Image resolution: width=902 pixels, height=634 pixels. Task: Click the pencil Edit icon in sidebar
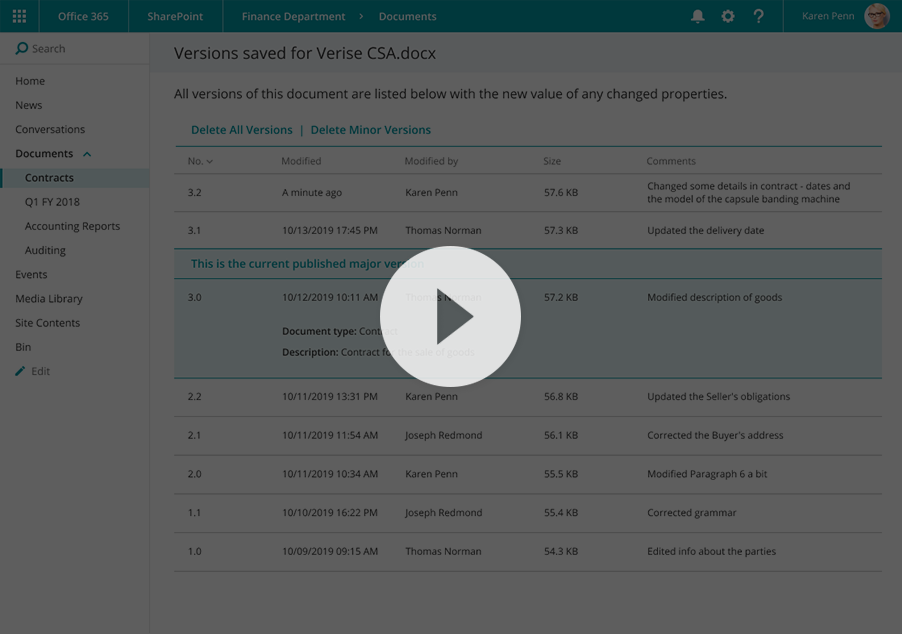(20, 371)
